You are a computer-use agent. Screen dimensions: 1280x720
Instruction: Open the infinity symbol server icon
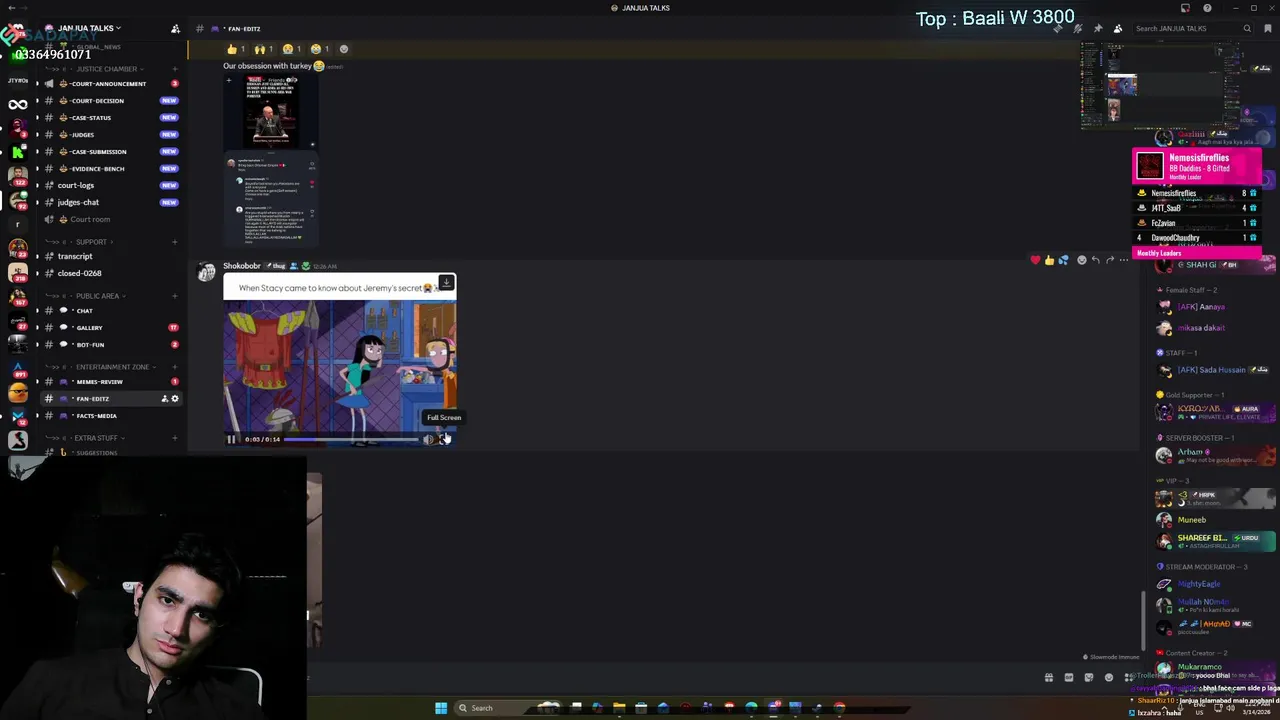(x=18, y=104)
